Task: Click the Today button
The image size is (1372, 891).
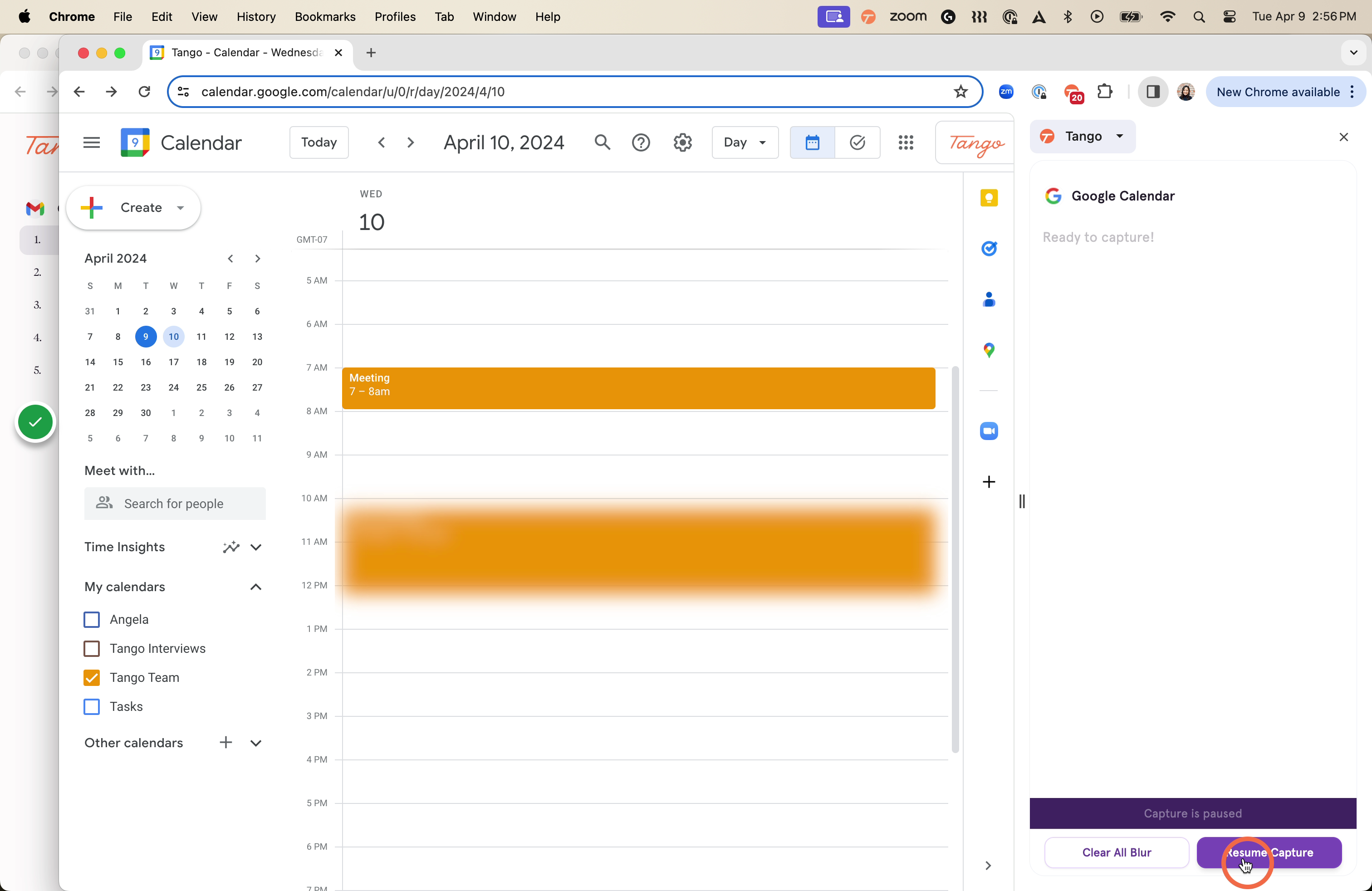Action: click(319, 142)
